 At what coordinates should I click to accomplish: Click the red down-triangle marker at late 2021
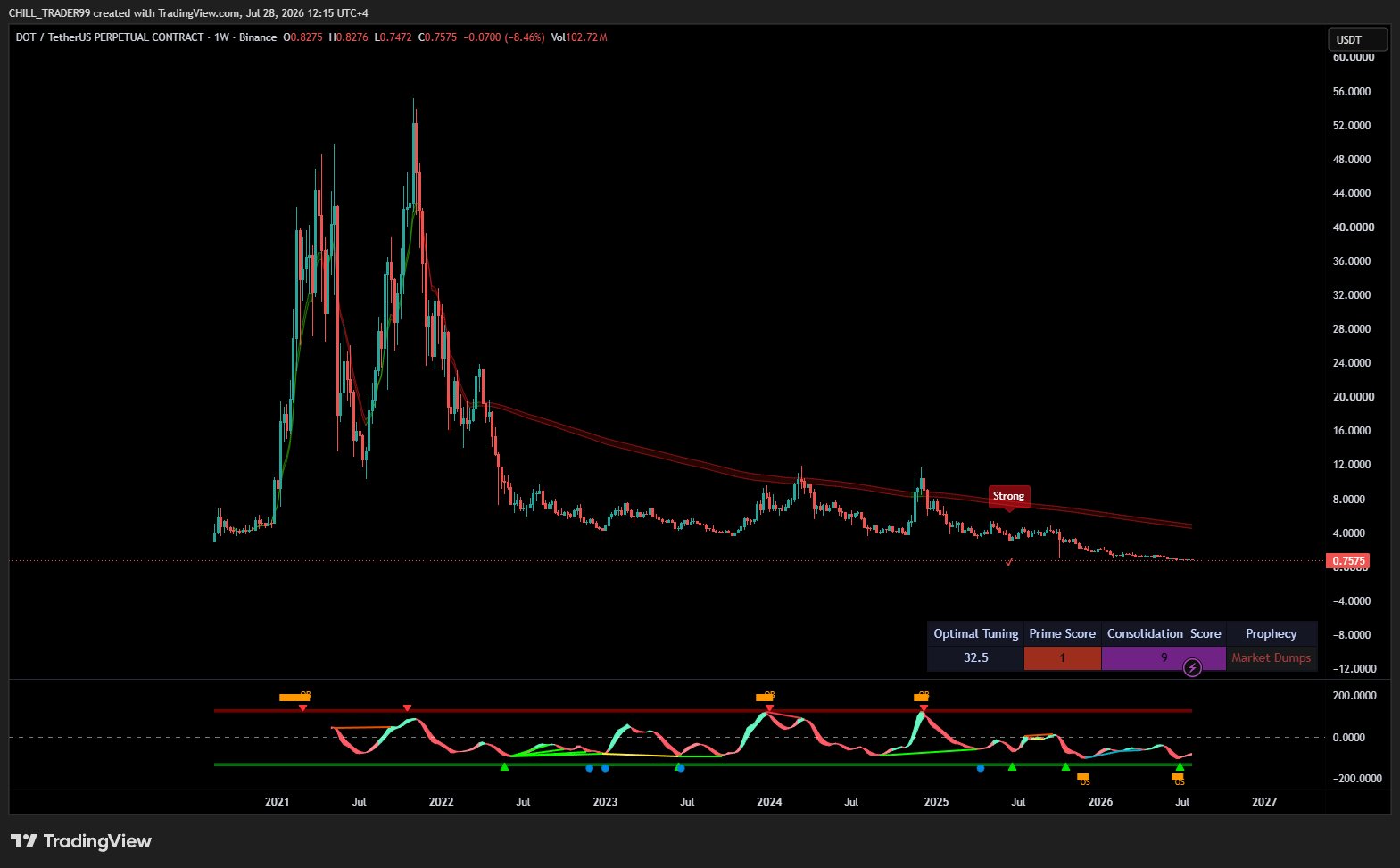[x=407, y=708]
